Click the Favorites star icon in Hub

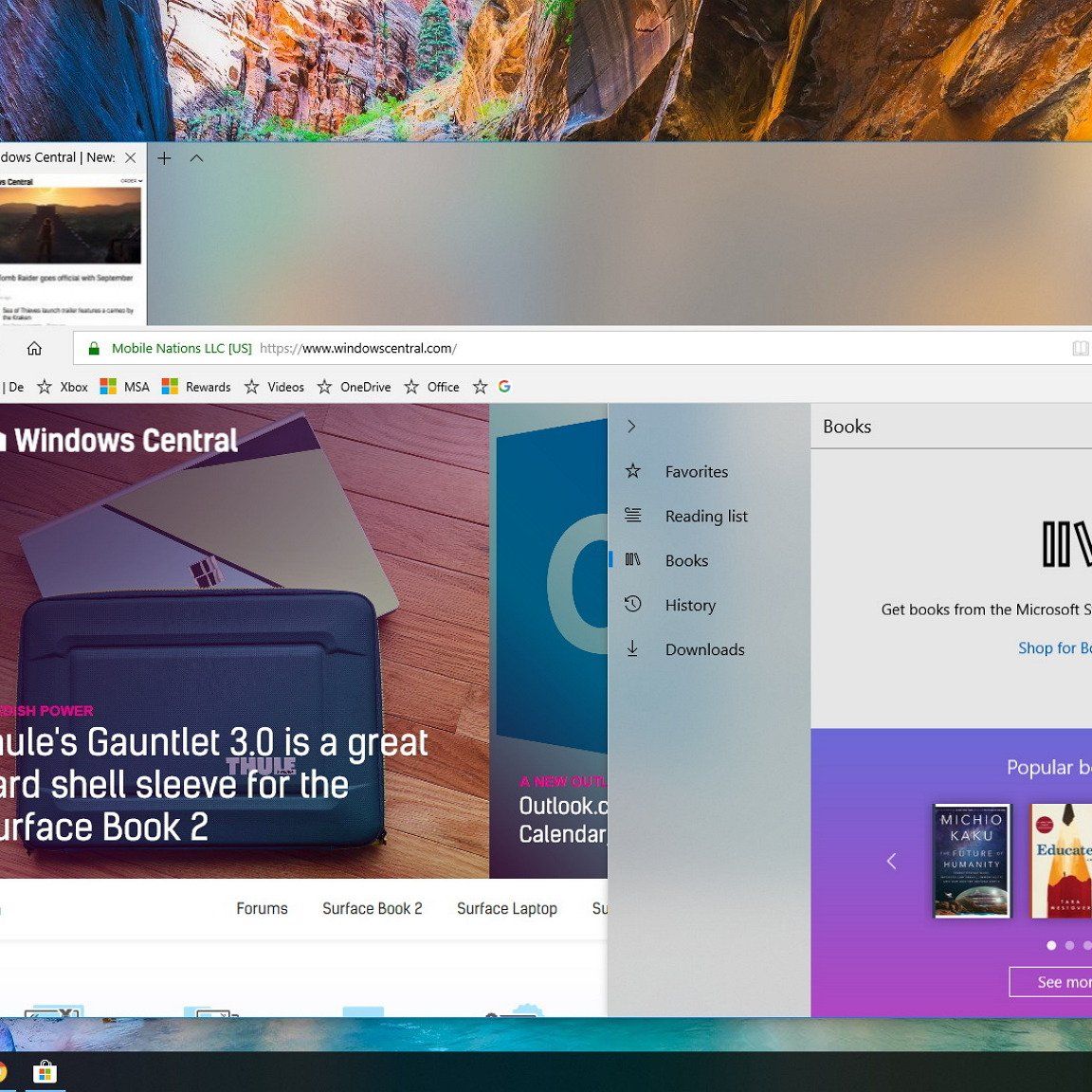pos(632,471)
